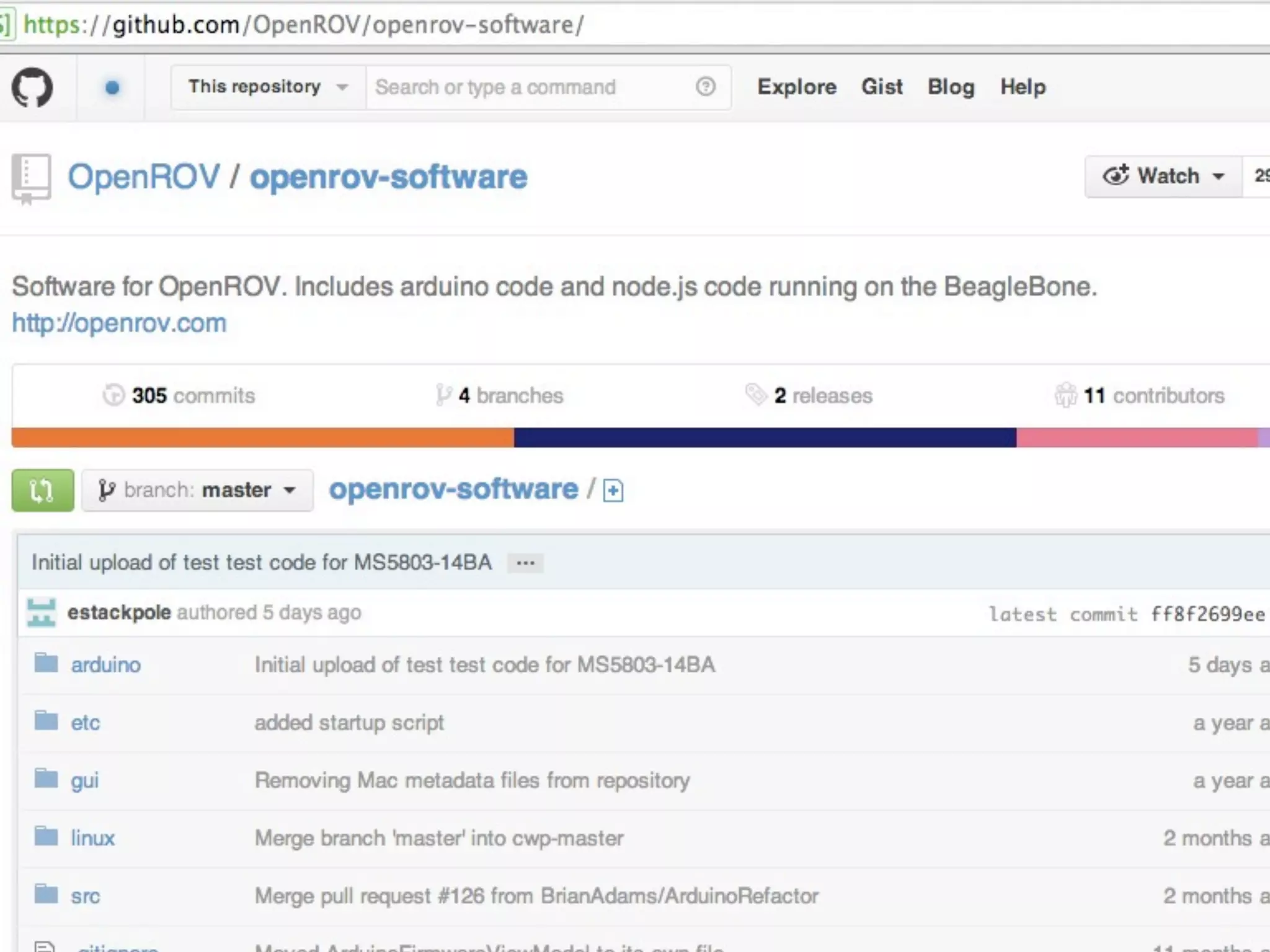Click the blue notifications dot indicator
Viewport: 1270px width, 952px height.
point(112,87)
